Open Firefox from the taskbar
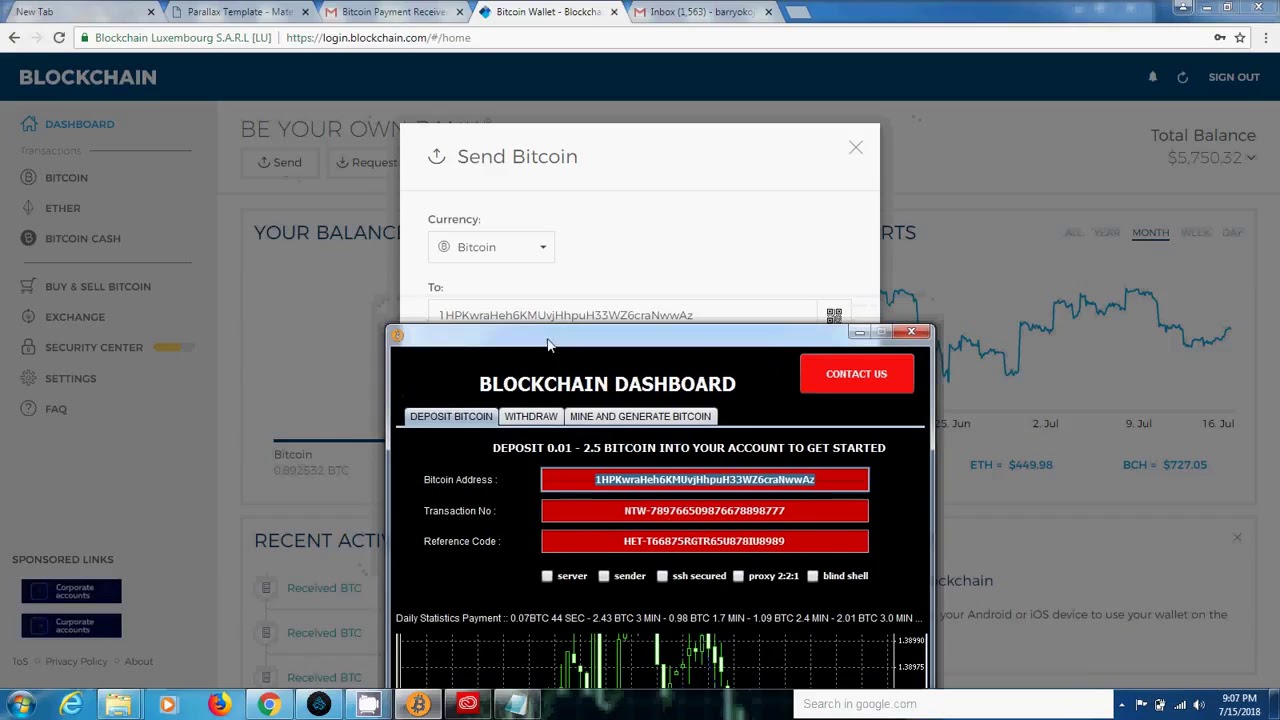1280x720 pixels. click(218, 704)
